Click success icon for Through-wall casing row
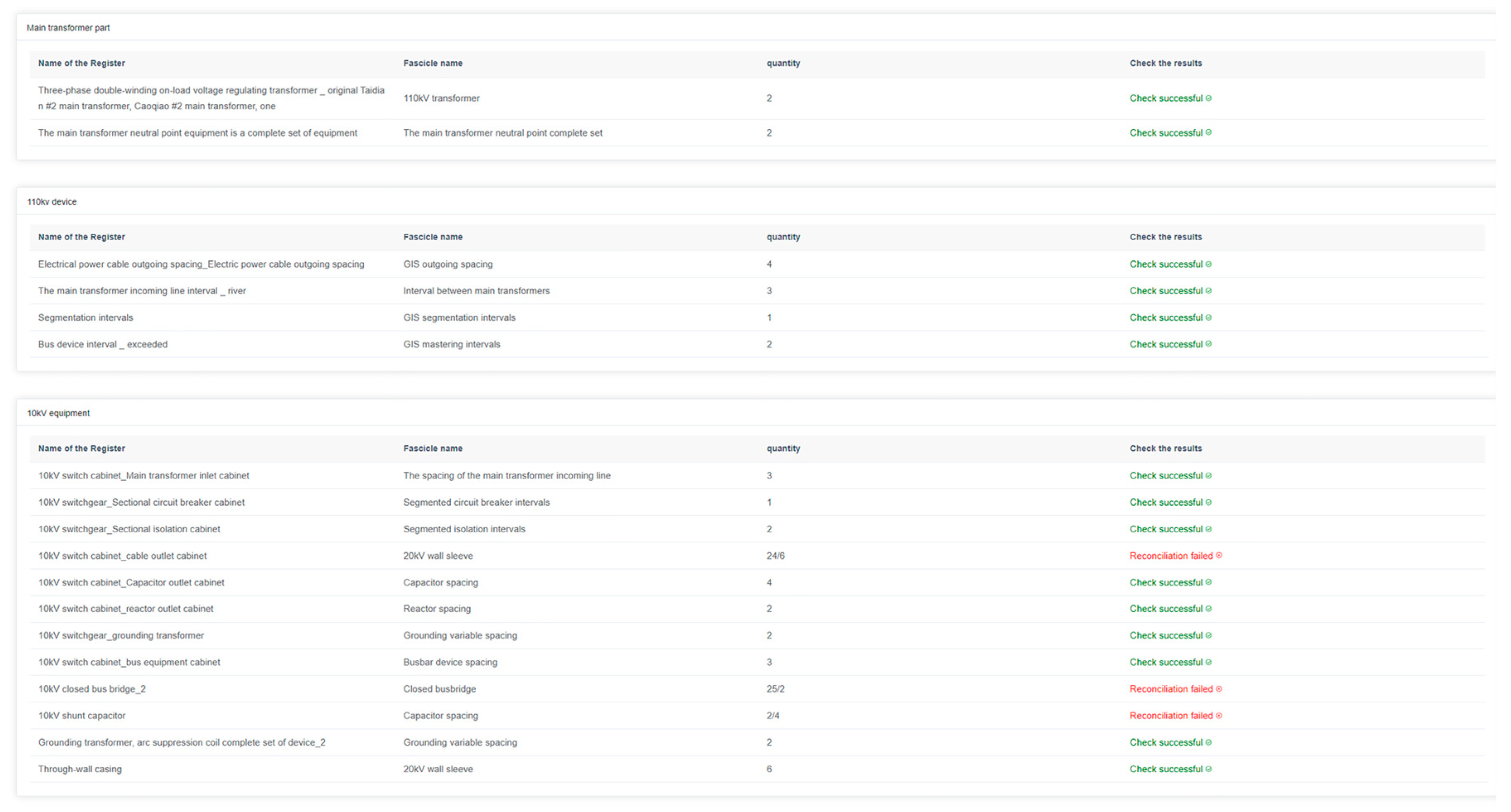 [x=1208, y=768]
